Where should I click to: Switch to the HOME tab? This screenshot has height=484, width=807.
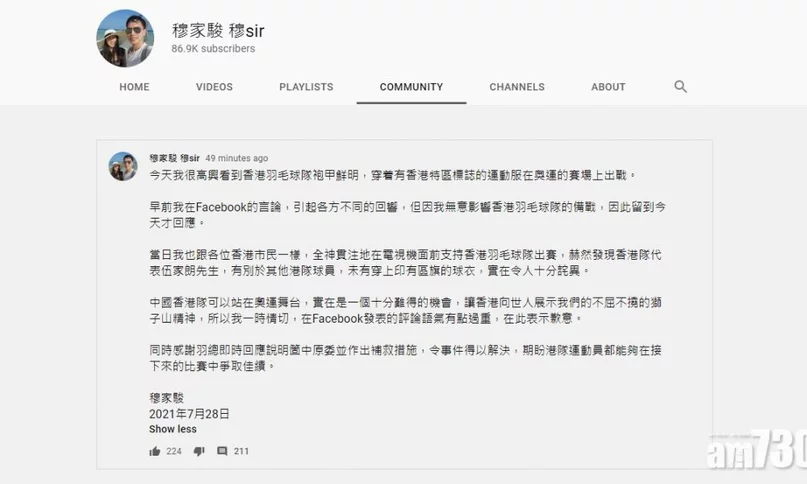(134, 87)
